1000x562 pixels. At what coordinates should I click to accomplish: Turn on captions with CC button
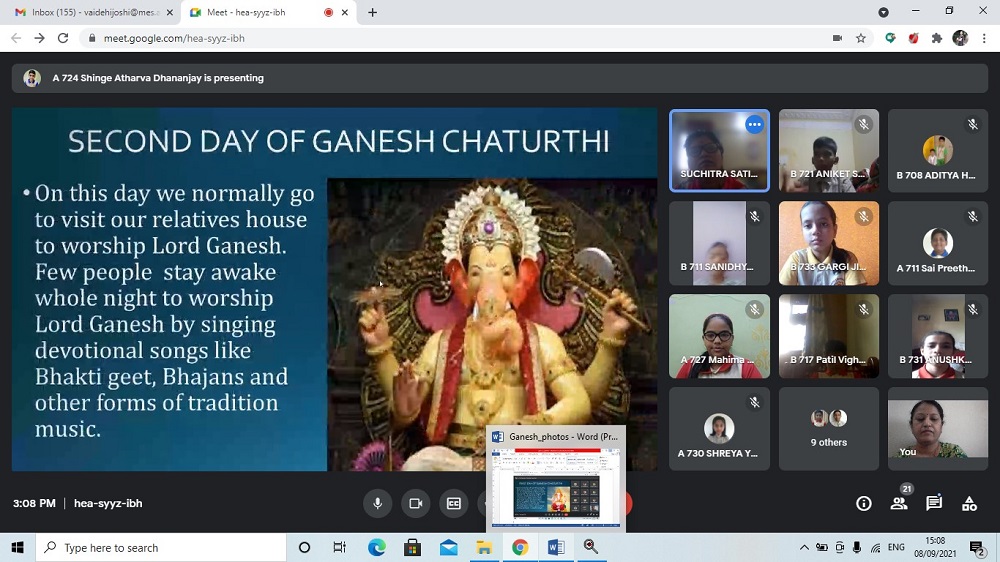pos(454,504)
